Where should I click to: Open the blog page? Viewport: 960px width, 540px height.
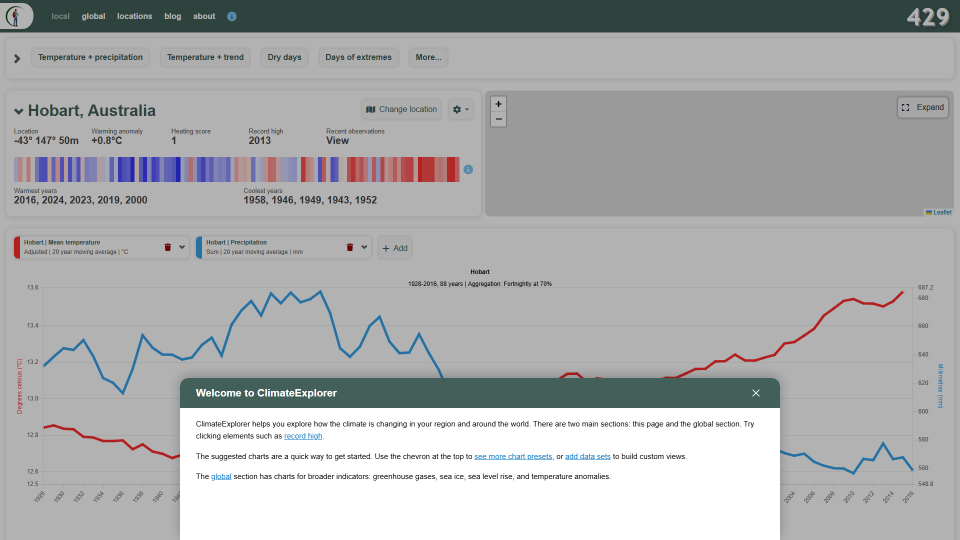[173, 17]
